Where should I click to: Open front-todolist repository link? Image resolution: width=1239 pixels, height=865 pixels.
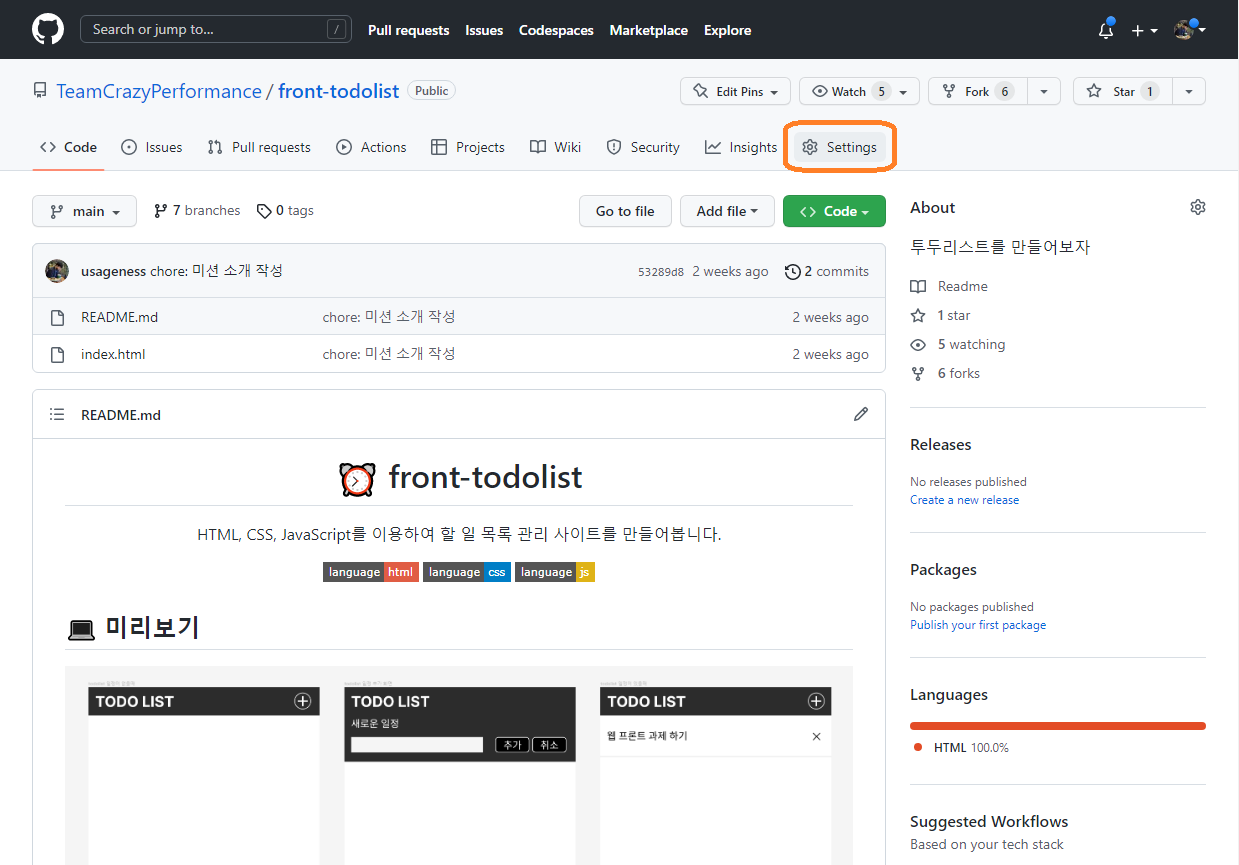tap(338, 91)
